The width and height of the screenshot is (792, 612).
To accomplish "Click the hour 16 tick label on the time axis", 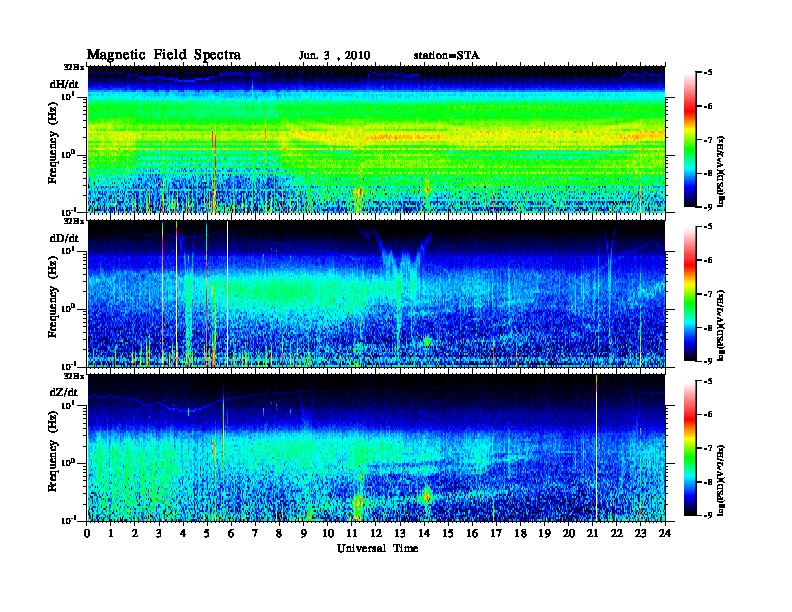I will pyautogui.click(x=472, y=533).
